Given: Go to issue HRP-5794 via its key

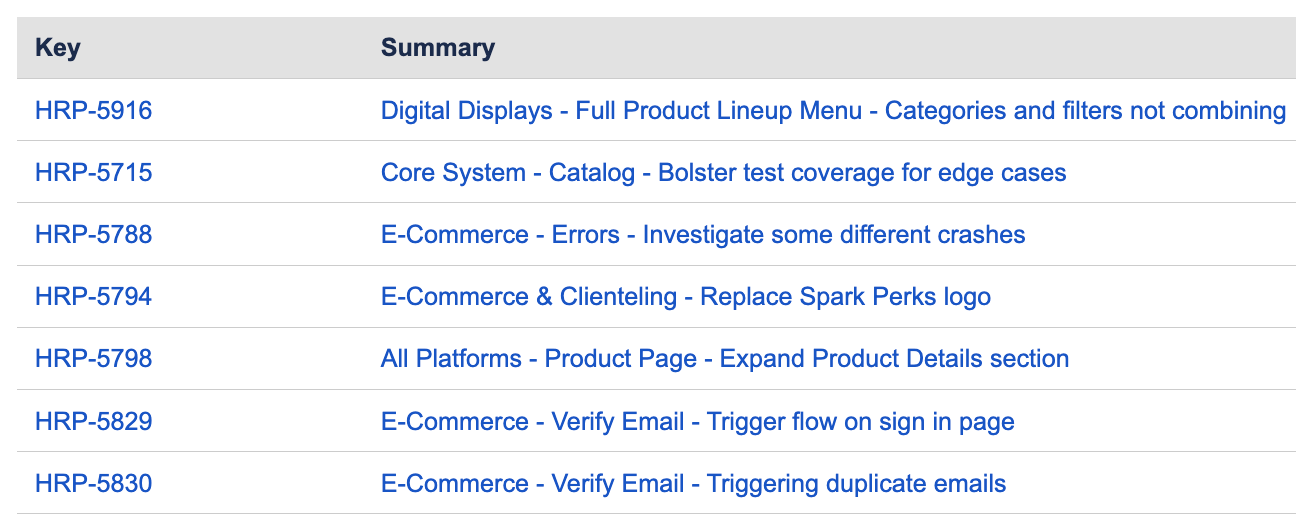Looking at the screenshot, I should 93,296.
